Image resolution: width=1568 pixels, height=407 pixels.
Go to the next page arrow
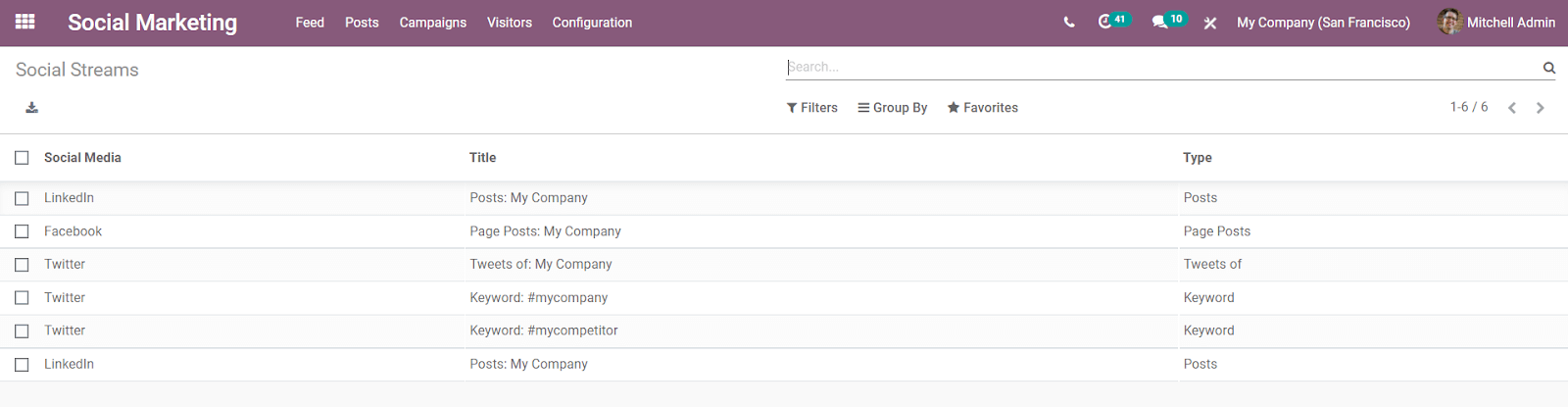pos(1541,108)
